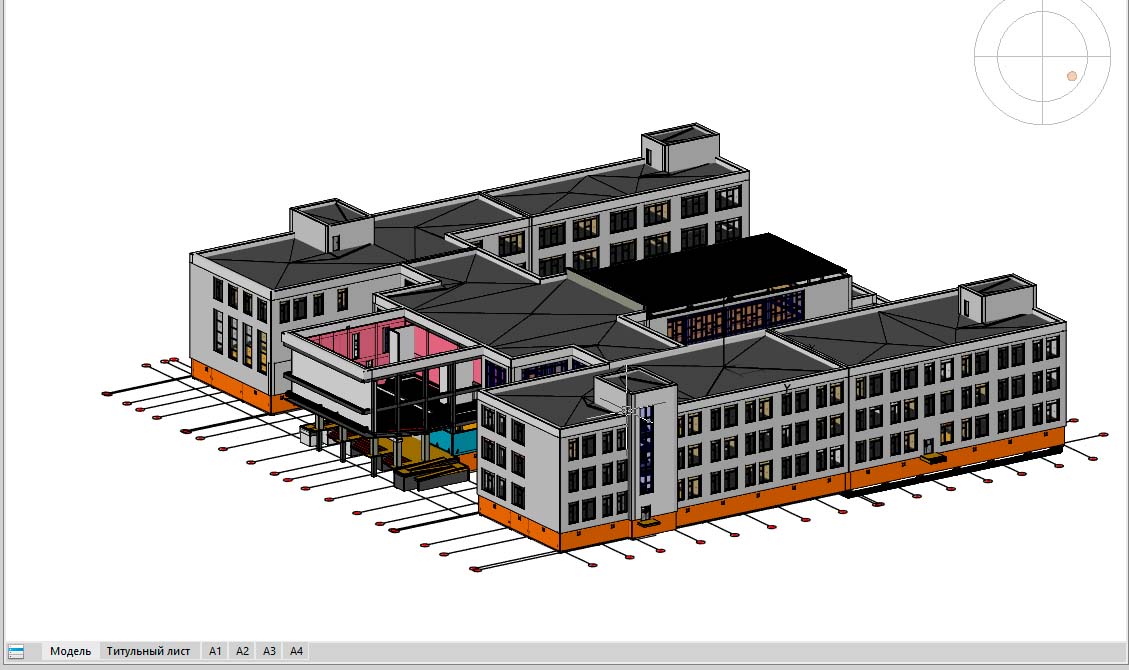Screen dimensions: 1129x670
Task: Select the A1 sheet tab
Action: (x=215, y=651)
